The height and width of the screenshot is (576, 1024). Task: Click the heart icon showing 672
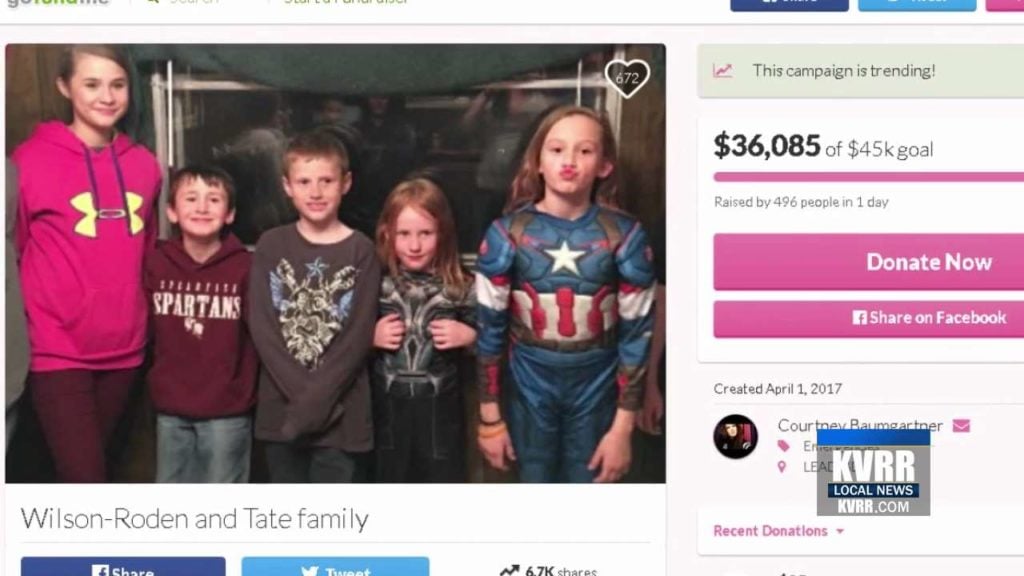coord(627,78)
